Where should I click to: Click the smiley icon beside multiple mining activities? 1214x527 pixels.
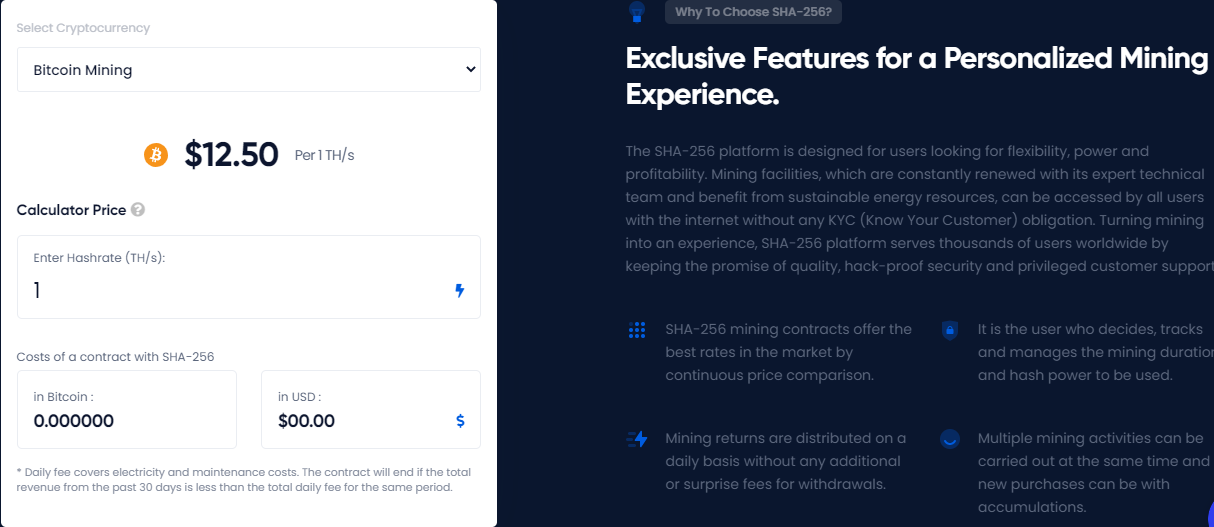[x=950, y=439]
